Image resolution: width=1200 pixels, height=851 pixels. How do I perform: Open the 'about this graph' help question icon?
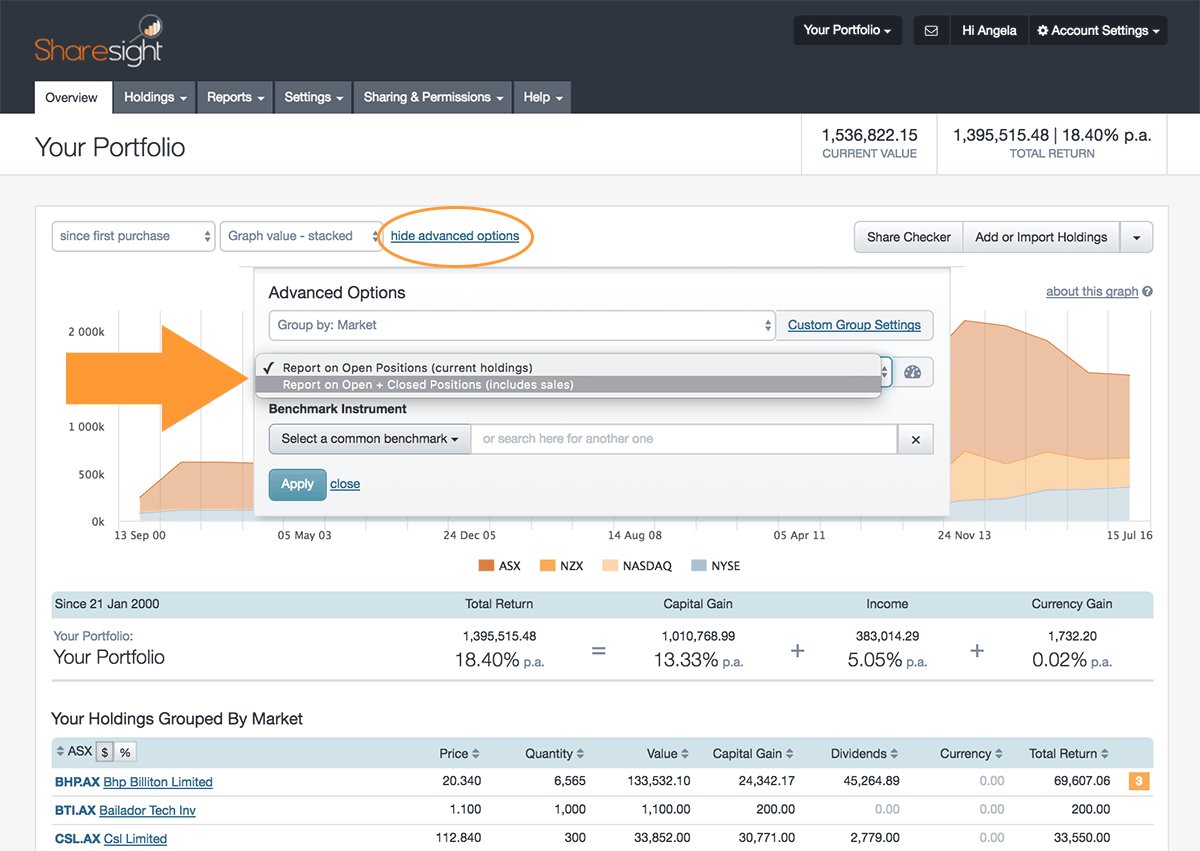pos(1146,291)
